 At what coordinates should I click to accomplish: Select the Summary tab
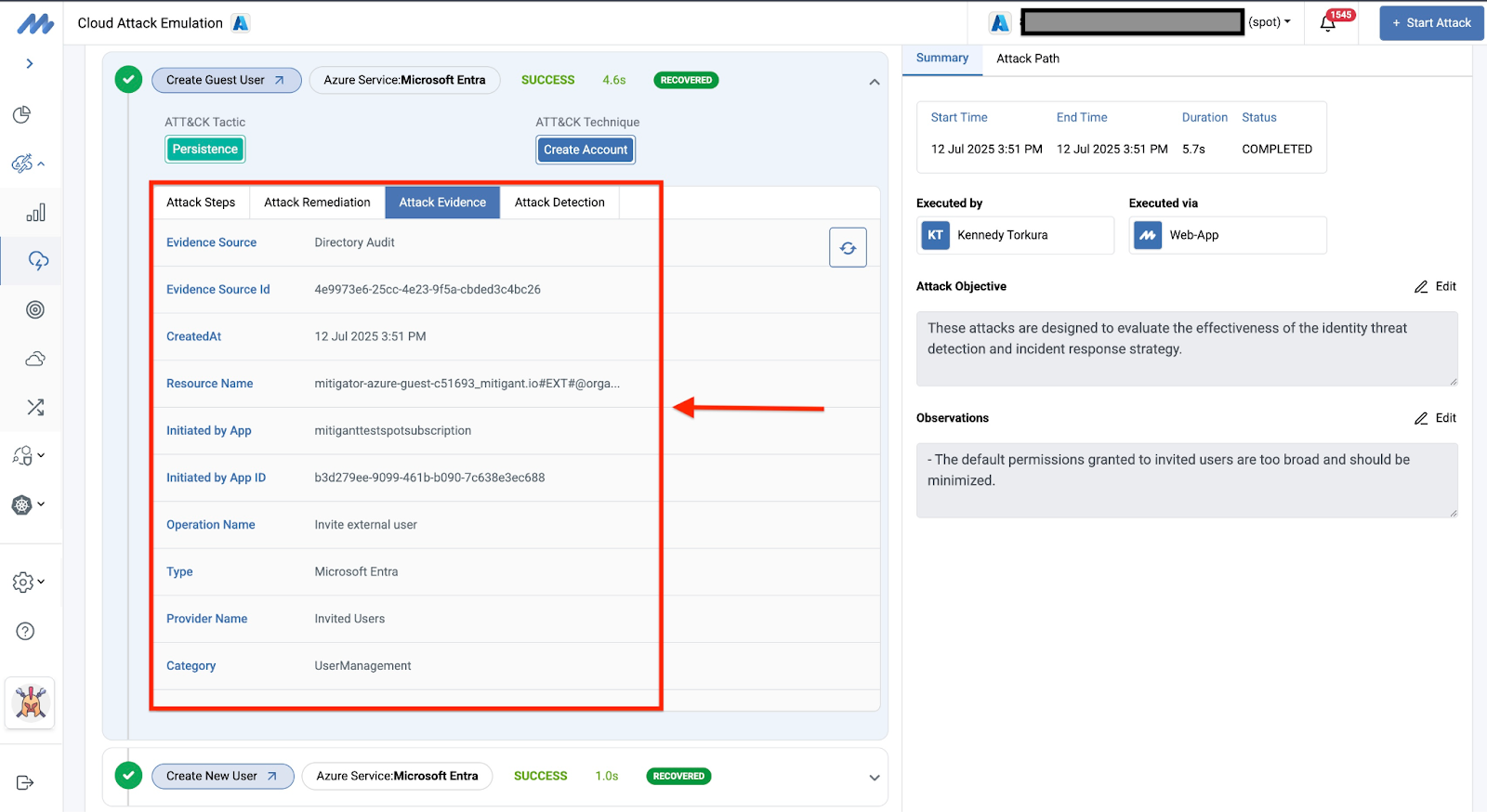pos(942,58)
